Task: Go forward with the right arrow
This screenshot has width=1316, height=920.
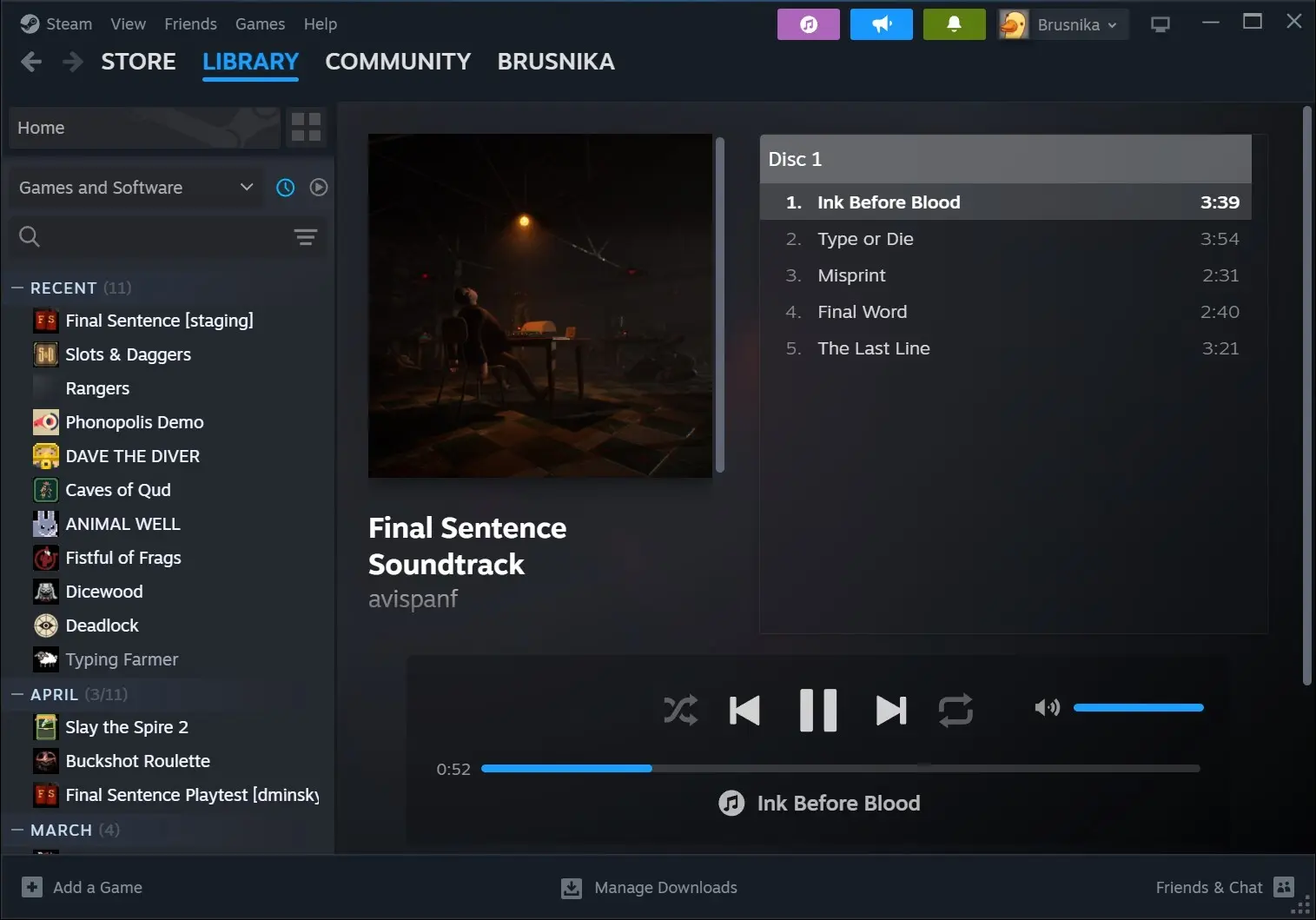Action: click(x=73, y=62)
